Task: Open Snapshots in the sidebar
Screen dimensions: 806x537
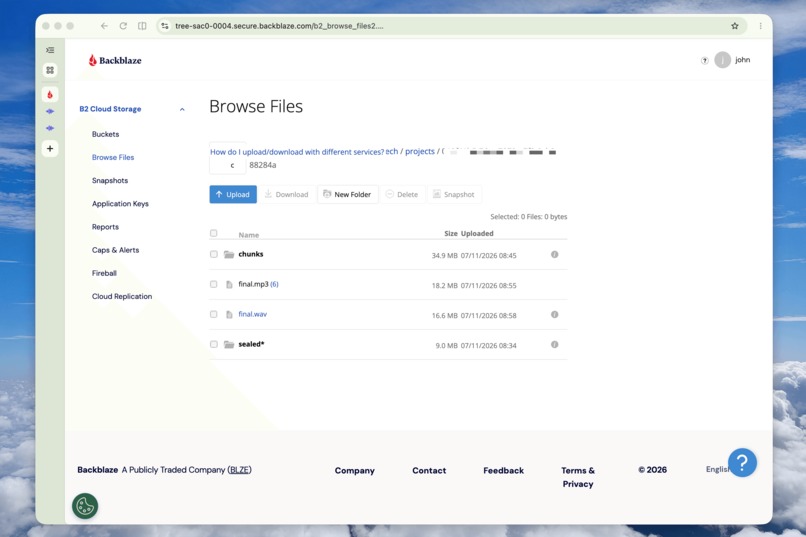Action: [x=110, y=180]
